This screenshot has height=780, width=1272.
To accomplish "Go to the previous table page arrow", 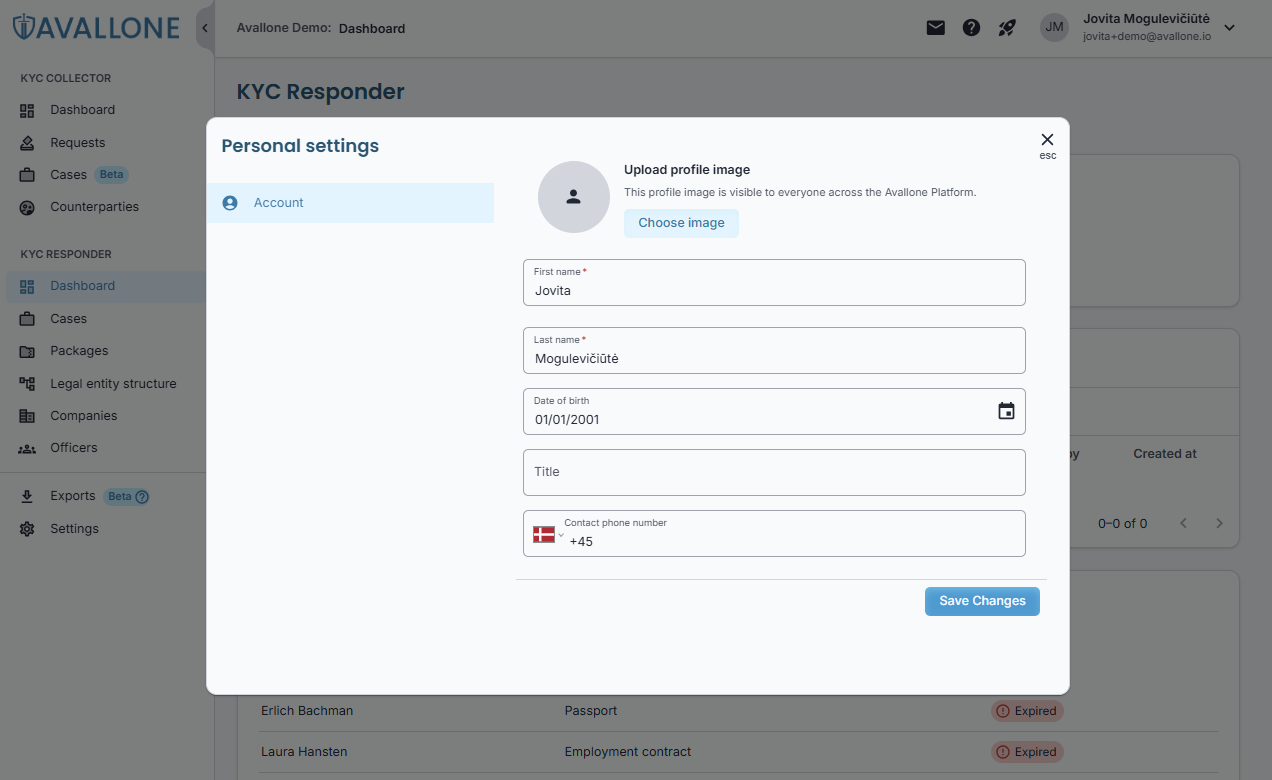I will [1183, 523].
